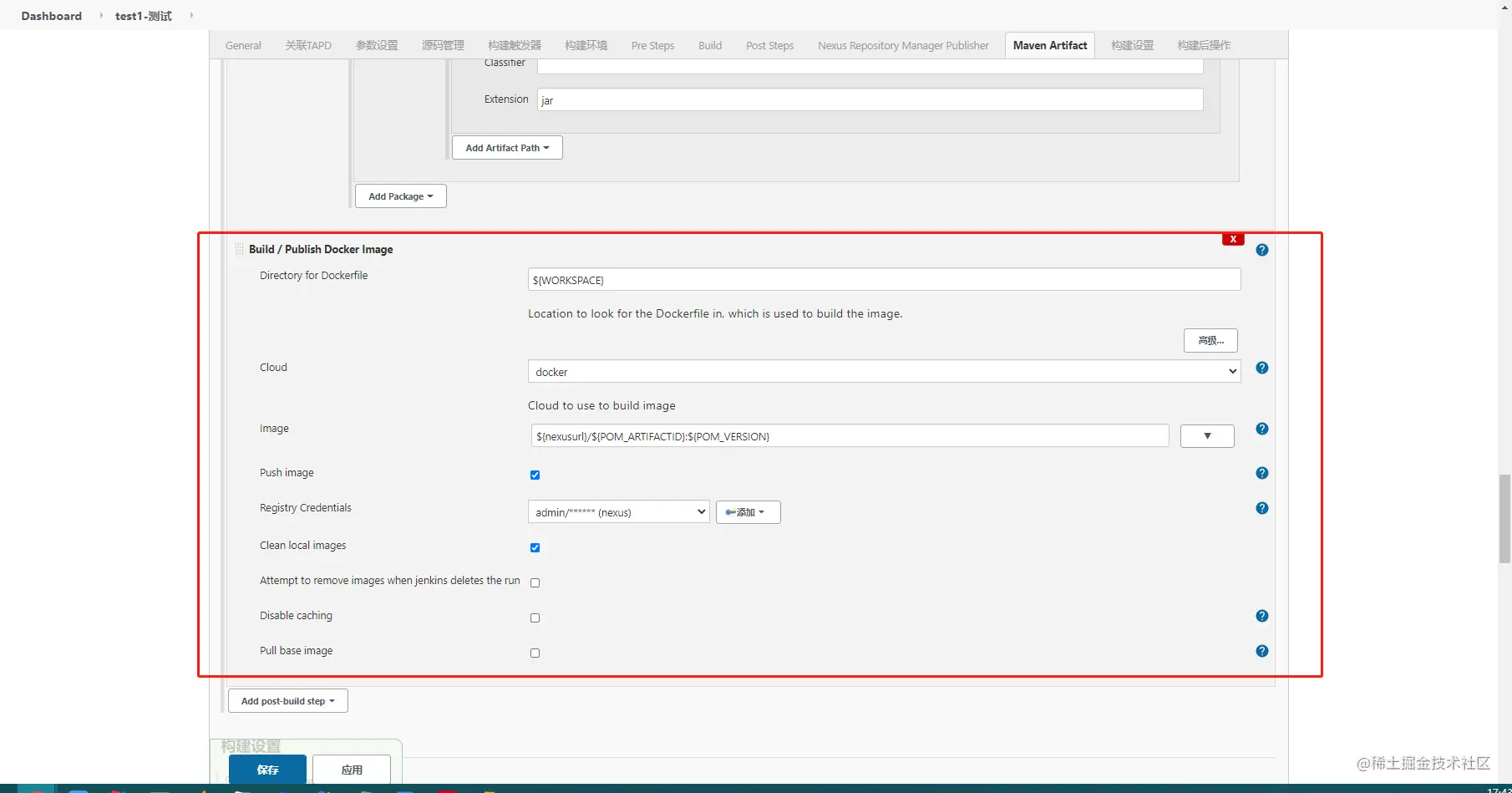The image size is (1512, 793).
Task: Open the 添加 credentials dropdown
Action: tap(748, 512)
